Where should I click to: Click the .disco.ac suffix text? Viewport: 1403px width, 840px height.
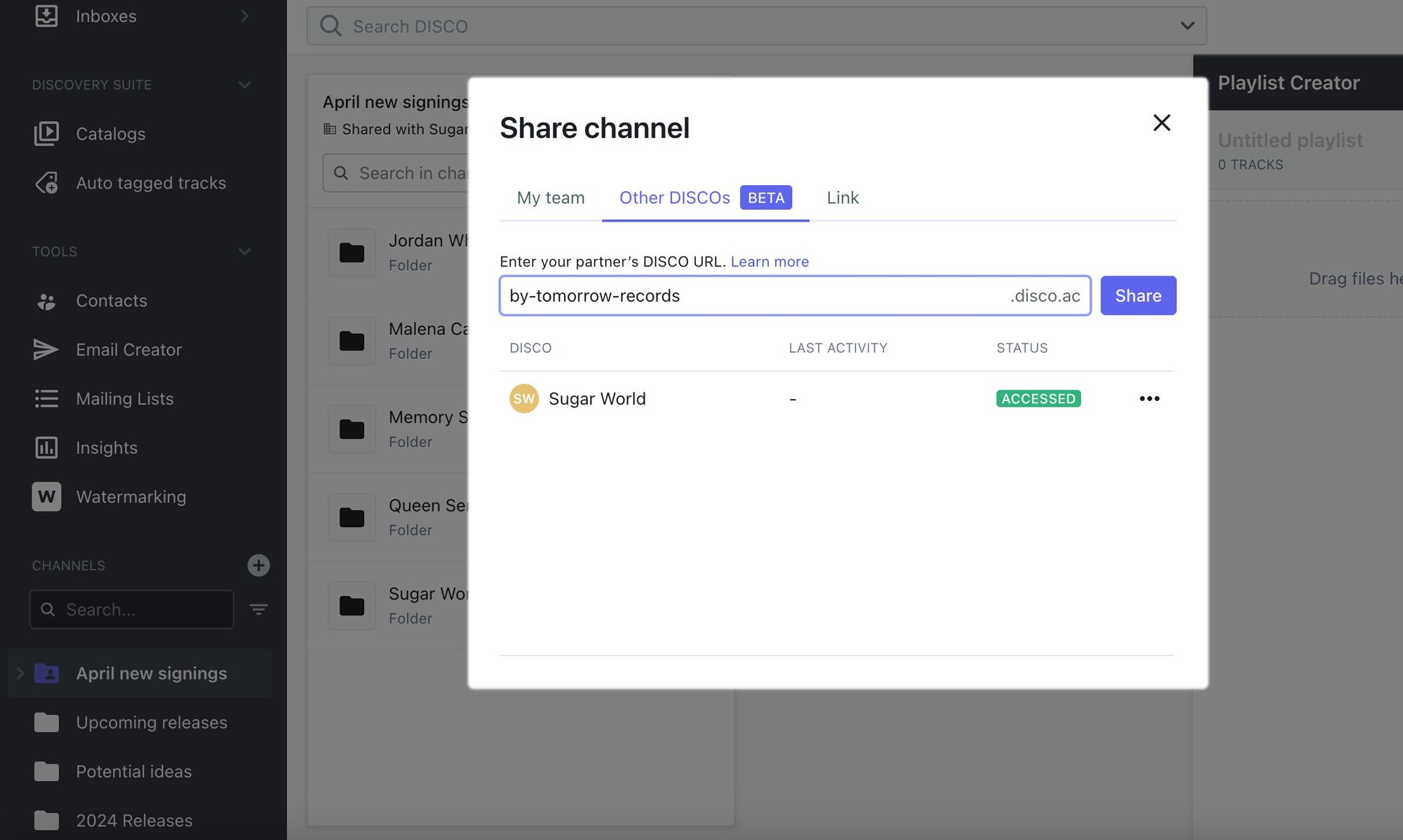click(x=1045, y=296)
